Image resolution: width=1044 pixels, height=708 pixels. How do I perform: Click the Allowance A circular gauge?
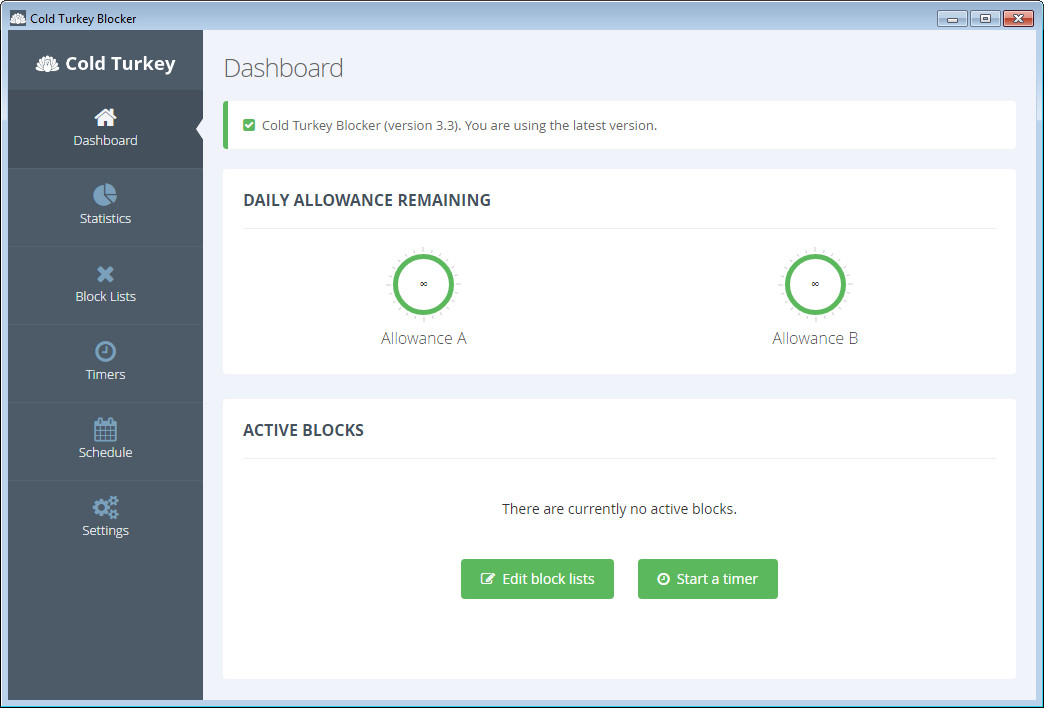point(423,284)
